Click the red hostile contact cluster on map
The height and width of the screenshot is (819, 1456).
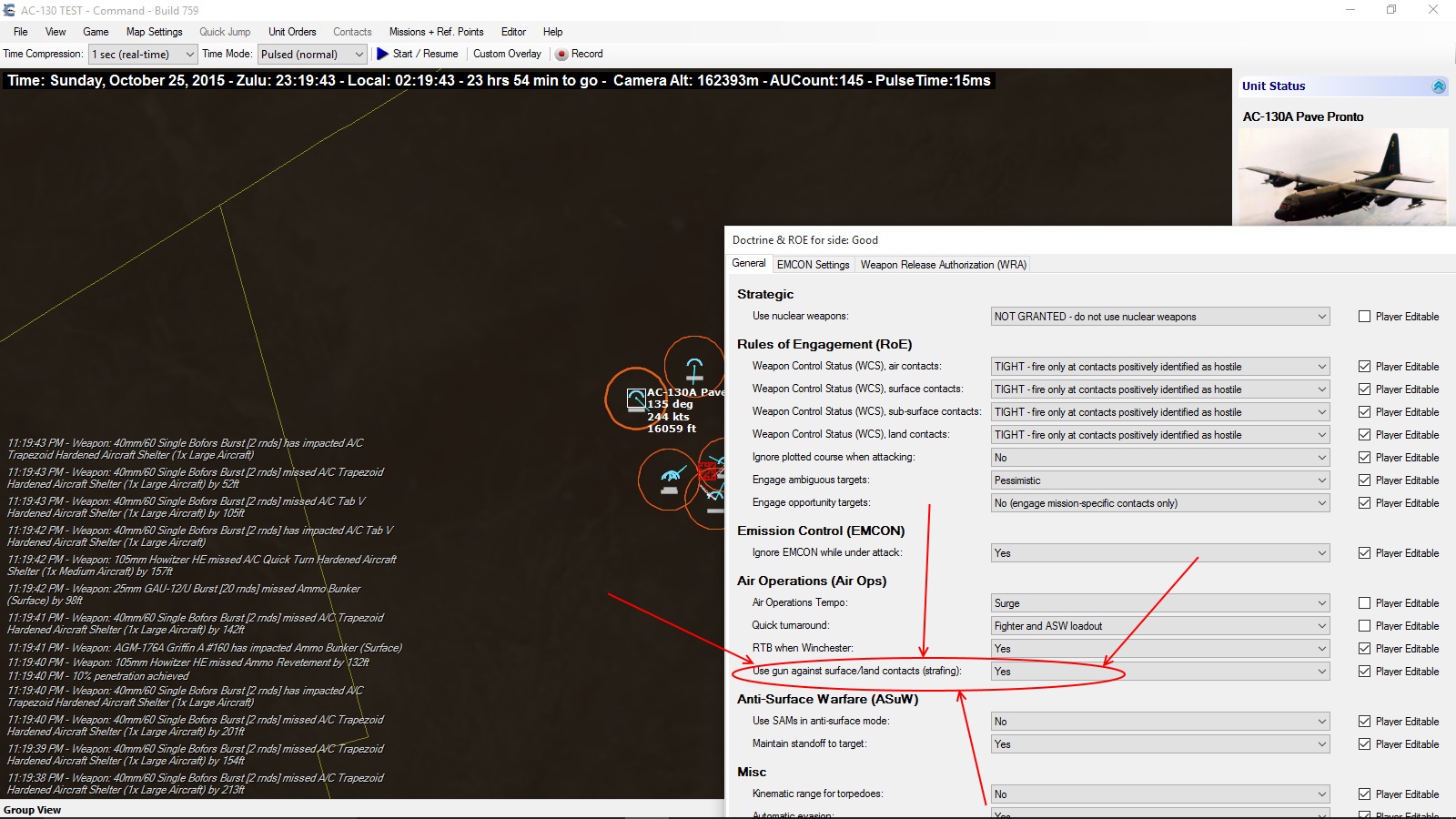(707, 471)
